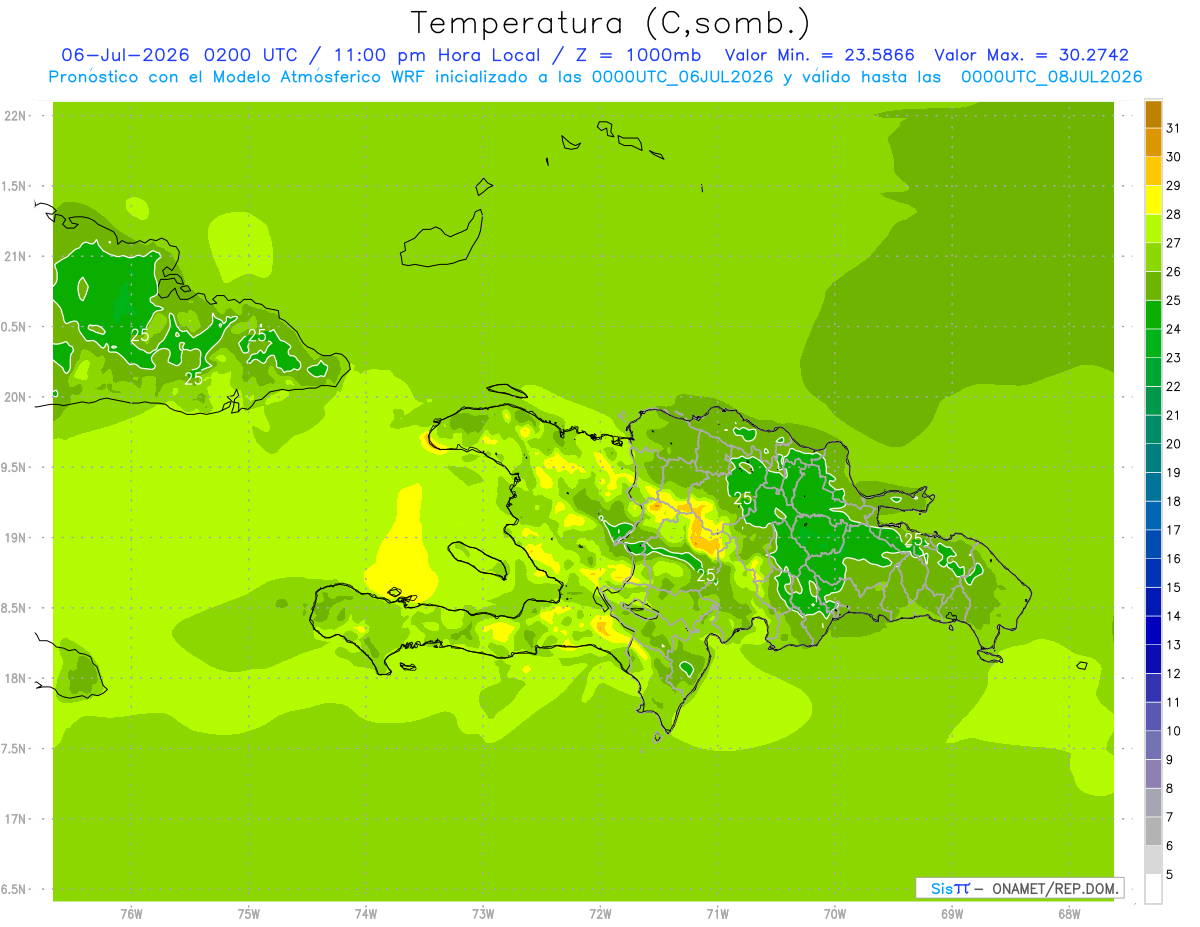This screenshot has height=927, width=1200.
Task: Click the "69W" longitude label
Action: click(952, 914)
